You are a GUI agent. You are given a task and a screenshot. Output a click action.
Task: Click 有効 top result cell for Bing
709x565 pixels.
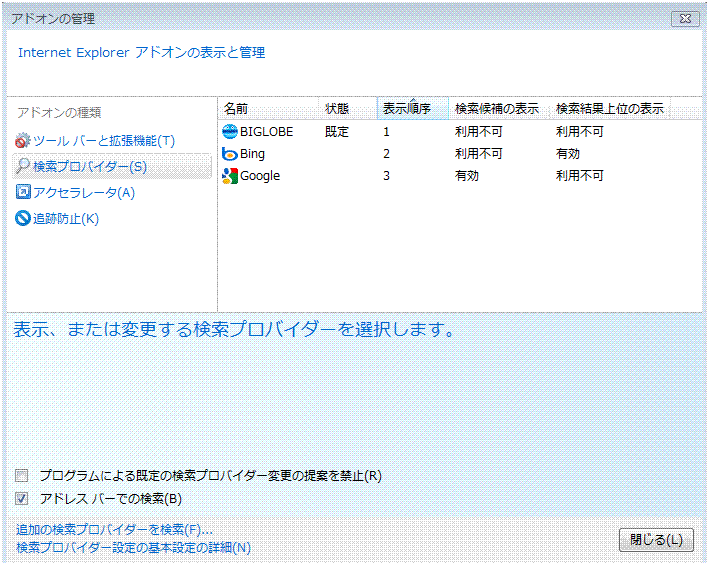(568, 154)
